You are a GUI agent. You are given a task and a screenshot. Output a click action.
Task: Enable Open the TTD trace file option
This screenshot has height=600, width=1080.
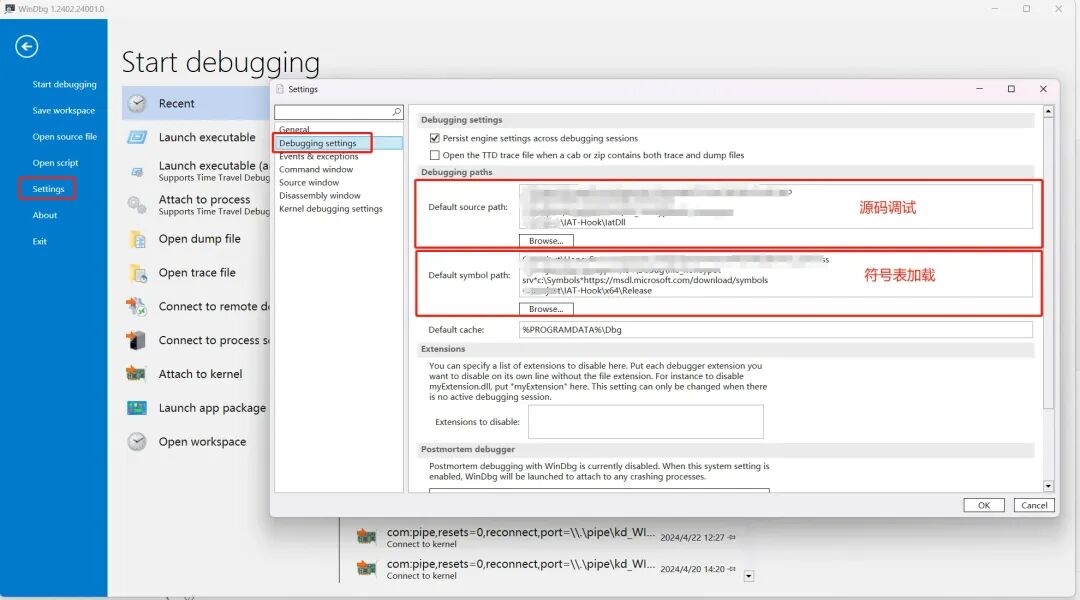click(435, 156)
